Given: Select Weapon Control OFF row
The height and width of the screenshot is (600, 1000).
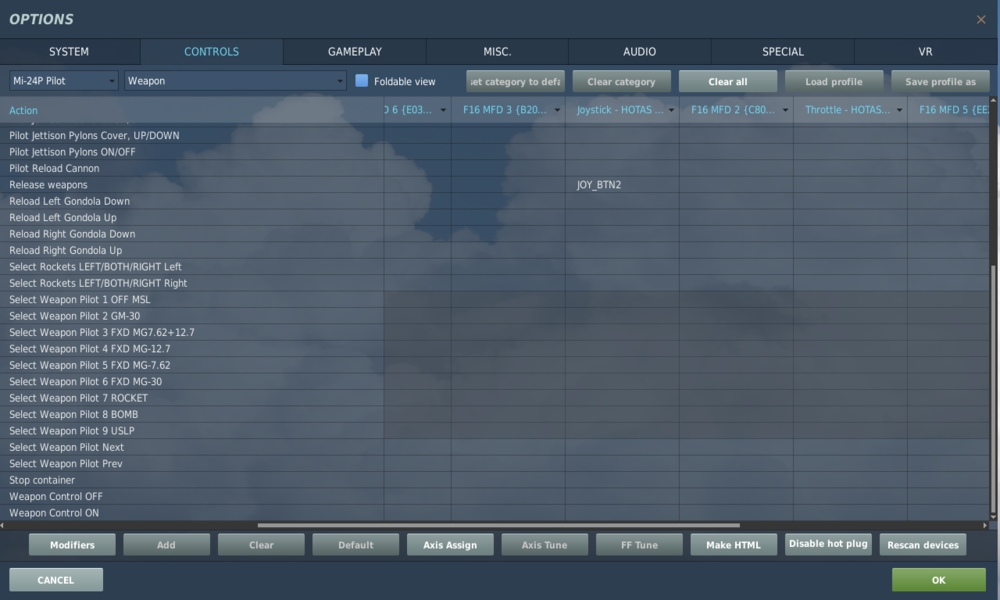Looking at the screenshot, I should (x=191, y=497).
